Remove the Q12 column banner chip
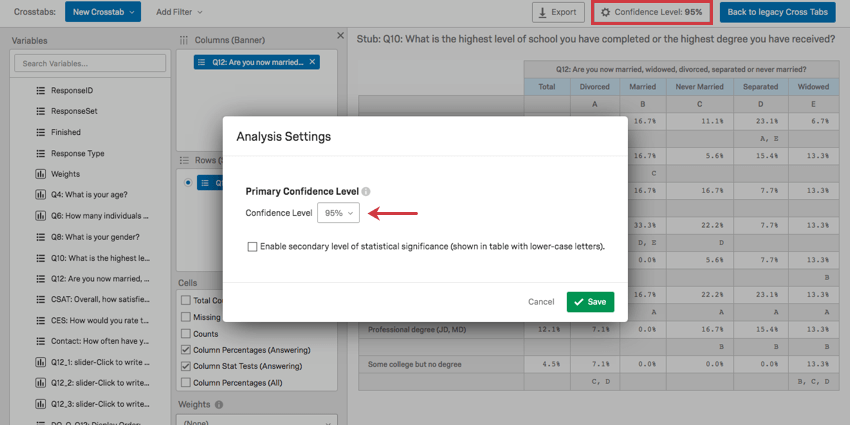 pos(312,62)
